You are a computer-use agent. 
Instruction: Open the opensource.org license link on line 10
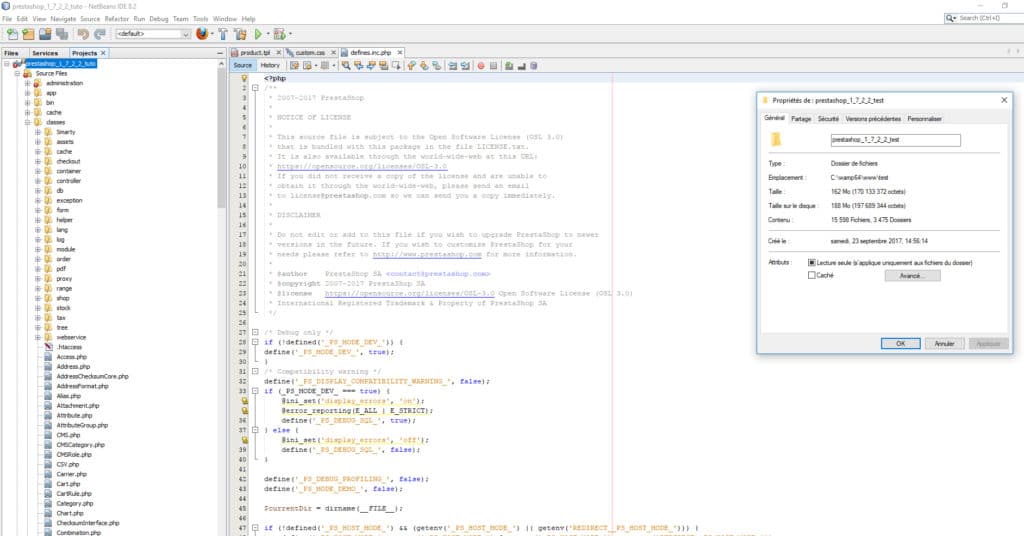pyautogui.click(x=362, y=166)
